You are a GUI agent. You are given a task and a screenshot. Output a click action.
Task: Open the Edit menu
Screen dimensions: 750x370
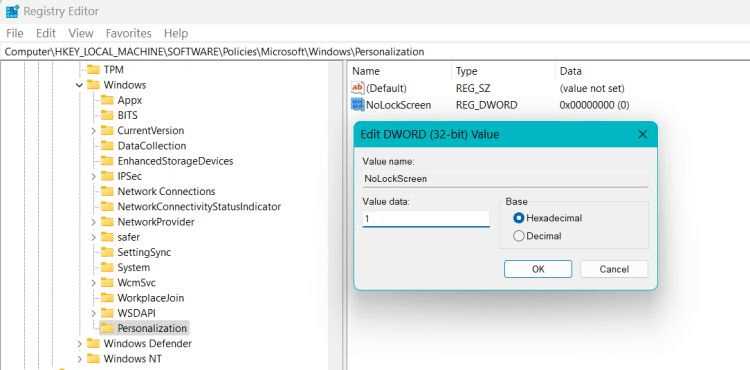46,33
